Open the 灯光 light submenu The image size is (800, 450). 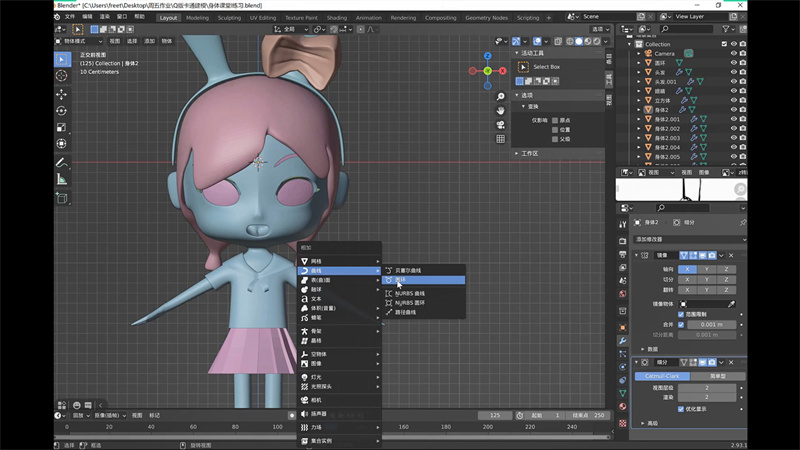click(340, 377)
